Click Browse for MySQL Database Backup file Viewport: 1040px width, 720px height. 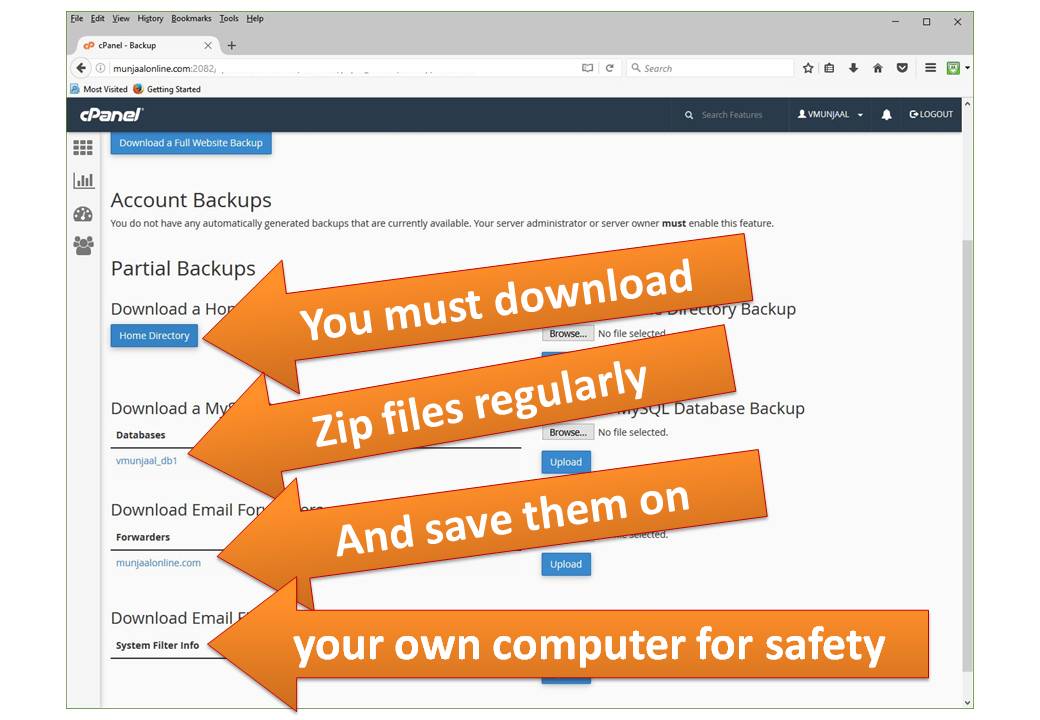point(568,432)
